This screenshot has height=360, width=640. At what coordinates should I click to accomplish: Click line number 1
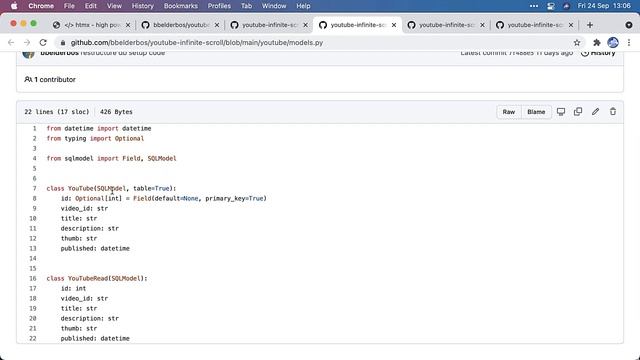click(34, 128)
